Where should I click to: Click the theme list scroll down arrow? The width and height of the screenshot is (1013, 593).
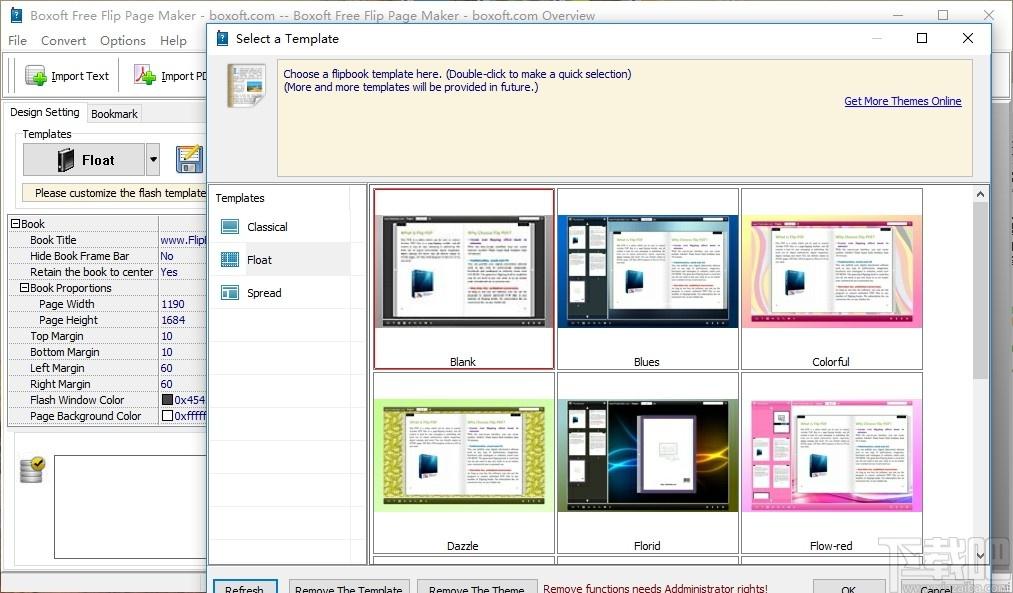[980, 555]
